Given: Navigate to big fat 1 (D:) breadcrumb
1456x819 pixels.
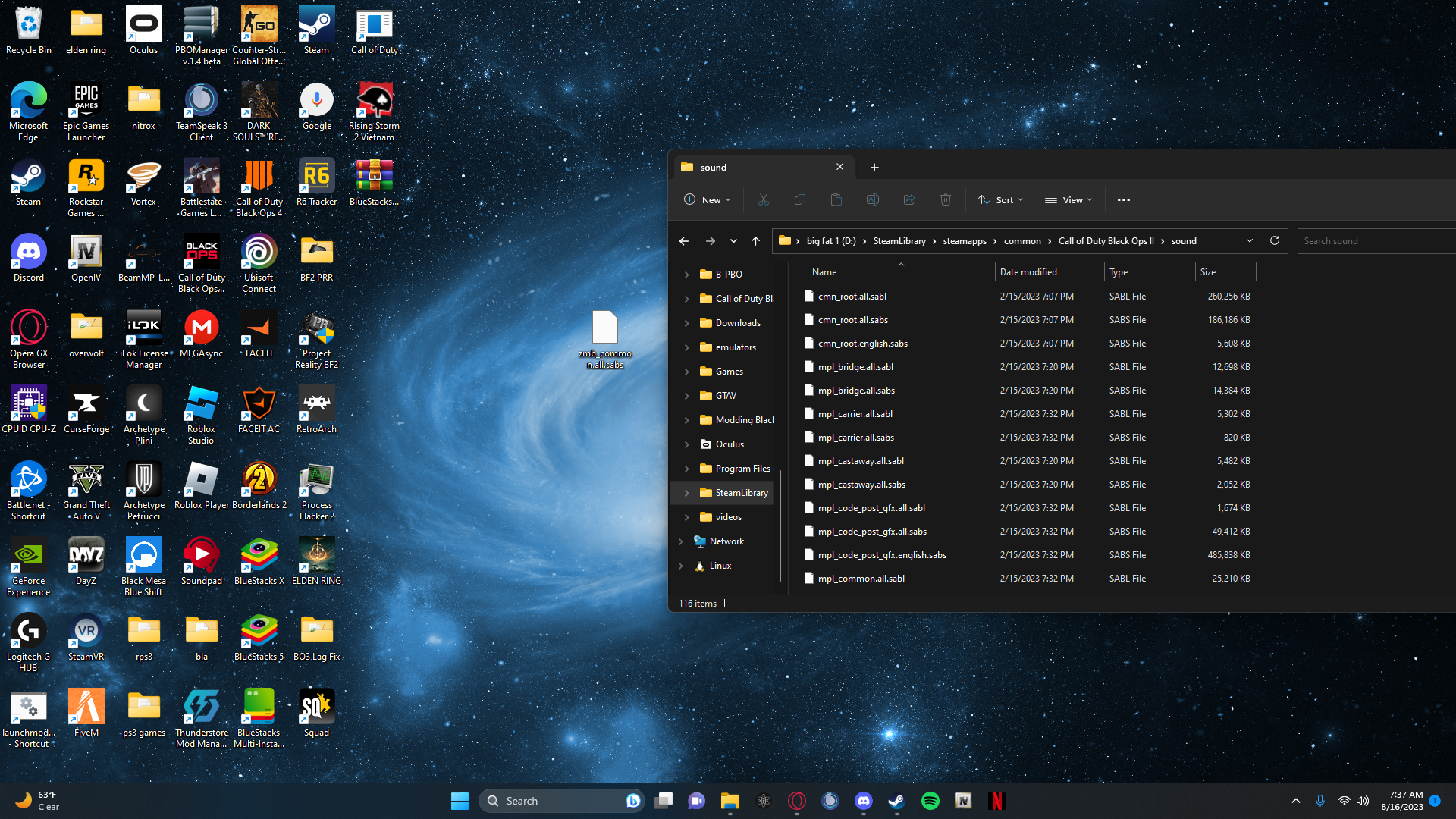Looking at the screenshot, I should tap(831, 241).
